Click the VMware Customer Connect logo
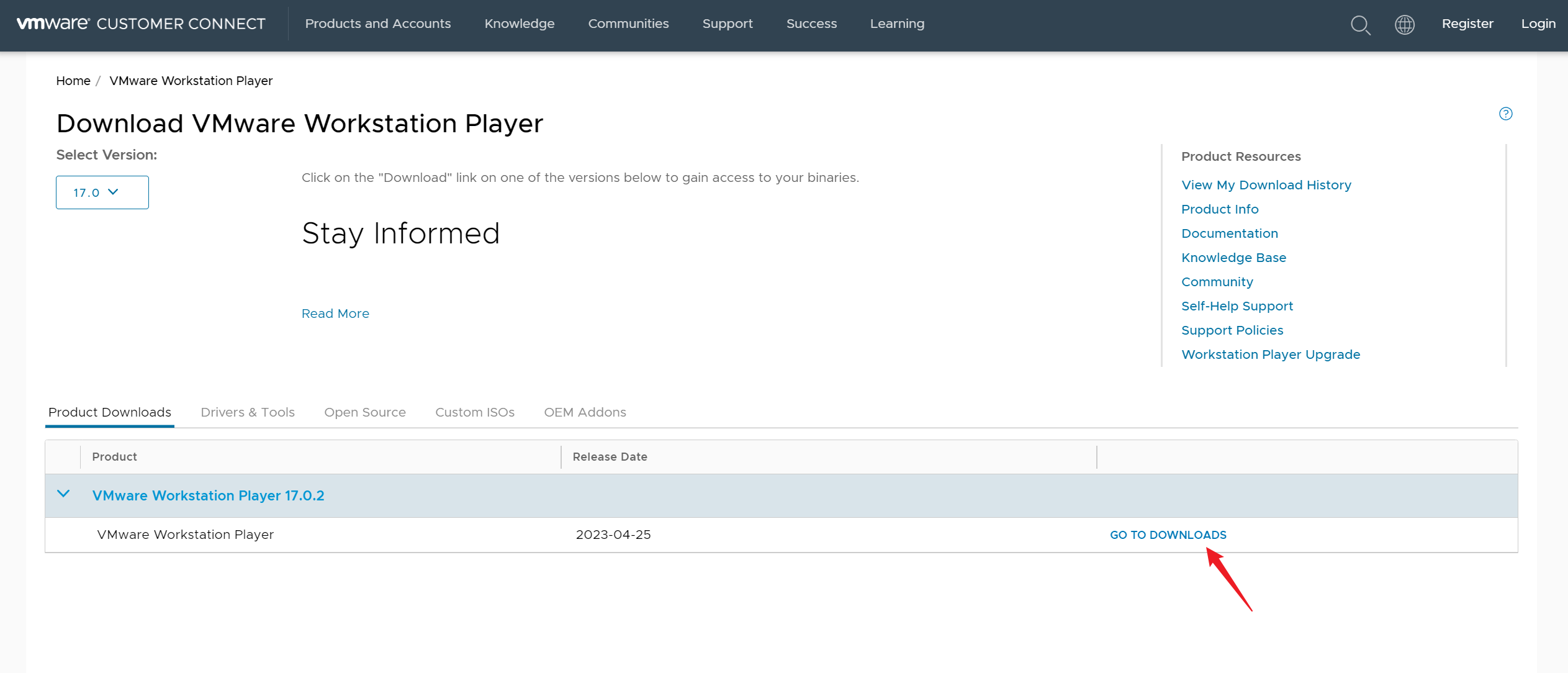The width and height of the screenshot is (1568, 673). click(x=142, y=24)
